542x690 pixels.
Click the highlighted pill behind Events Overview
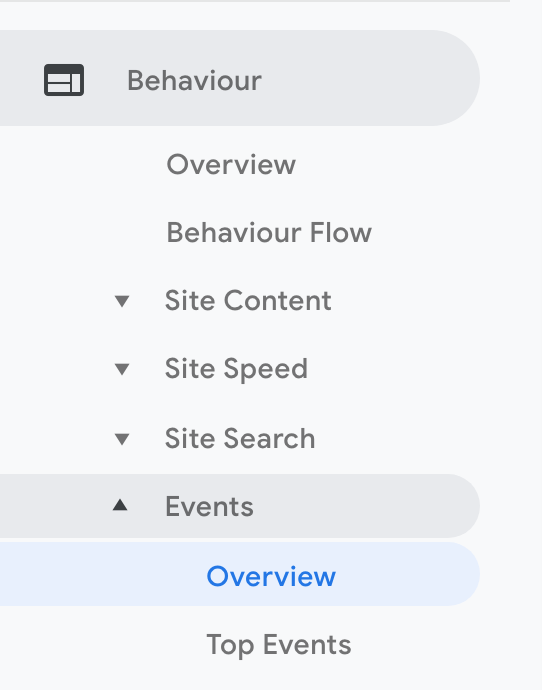pyautogui.click(x=240, y=574)
